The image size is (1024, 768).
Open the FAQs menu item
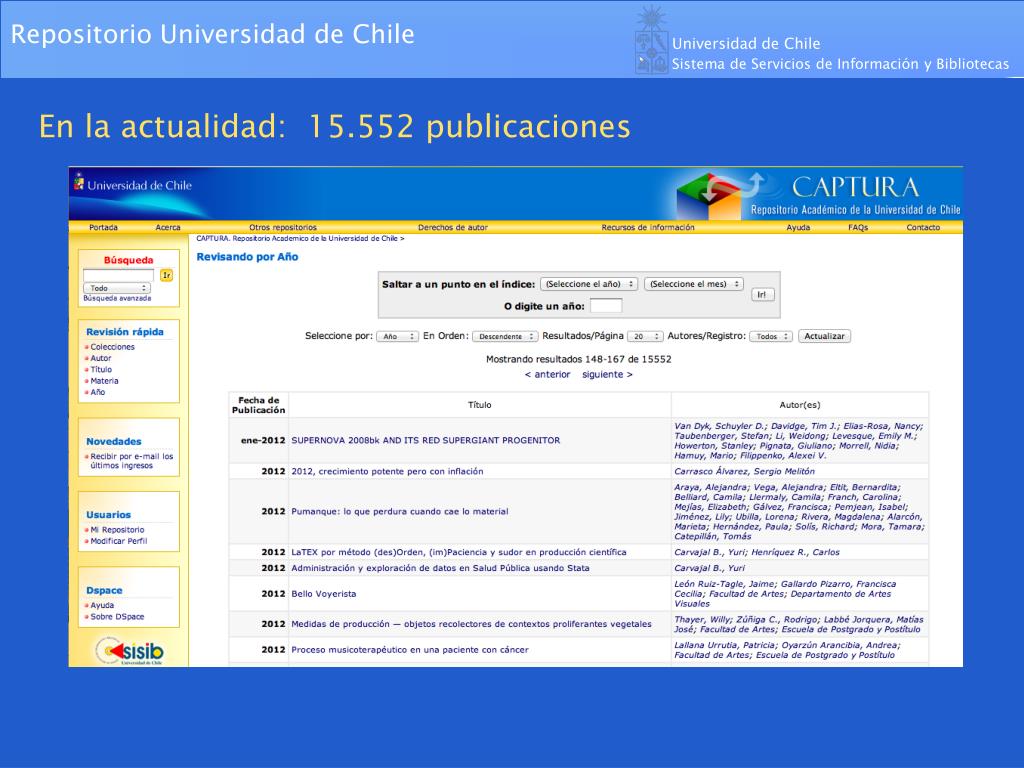pyautogui.click(x=858, y=227)
